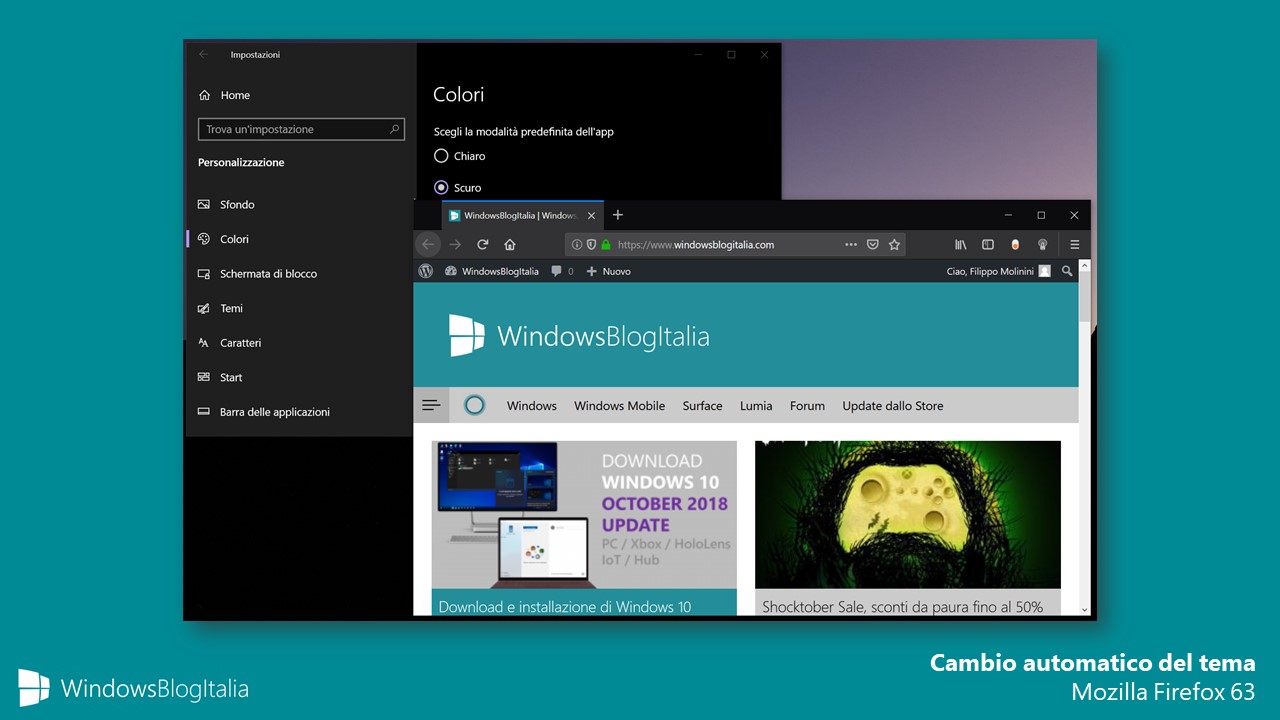Select the WindowsBlogItalia browser tab
The width and height of the screenshot is (1280, 720).
(522, 215)
